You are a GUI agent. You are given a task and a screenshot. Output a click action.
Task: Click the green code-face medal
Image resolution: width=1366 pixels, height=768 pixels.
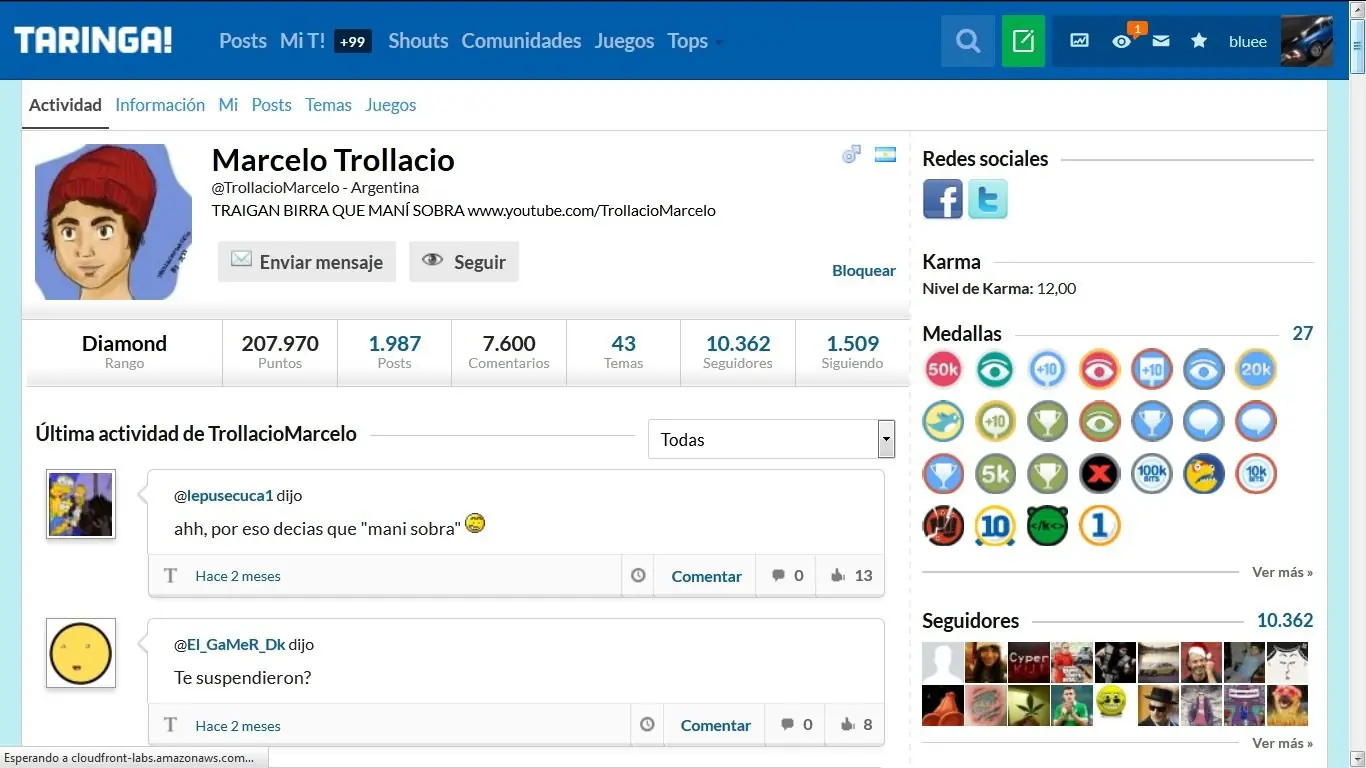[1047, 526]
